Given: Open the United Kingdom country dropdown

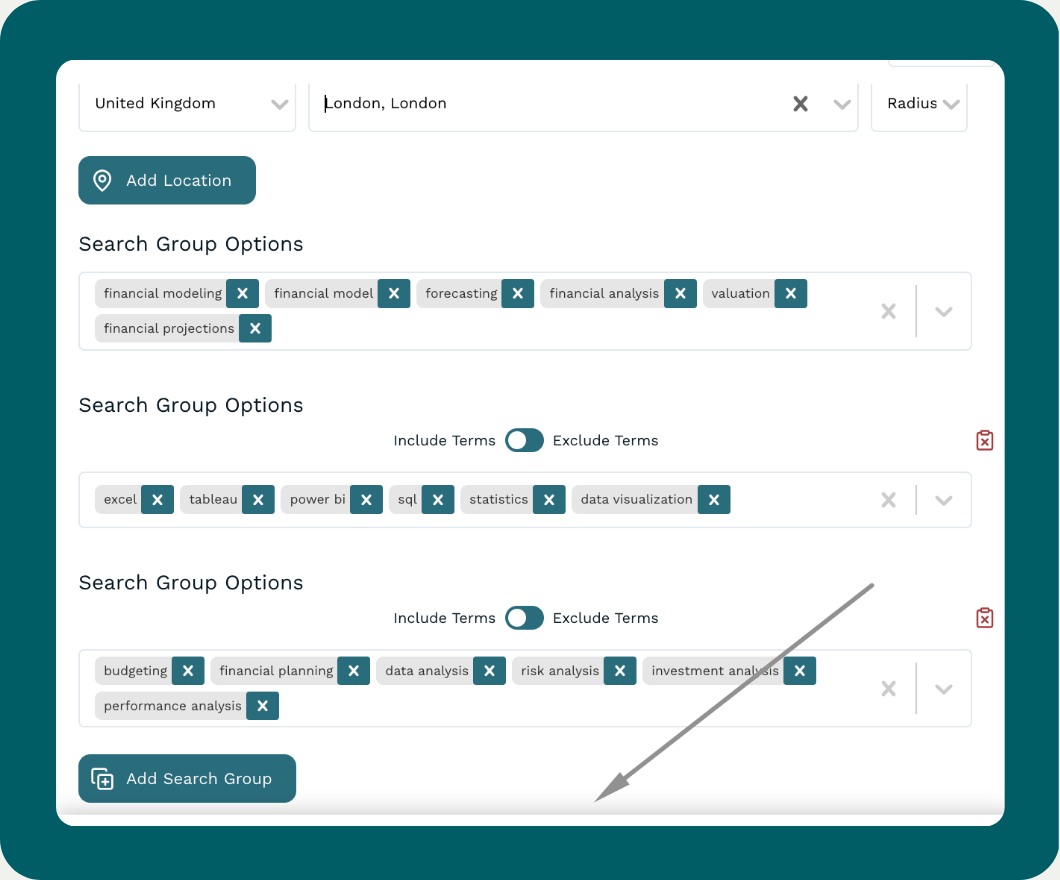Looking at the screenshot, I should (x=279, y=104).
